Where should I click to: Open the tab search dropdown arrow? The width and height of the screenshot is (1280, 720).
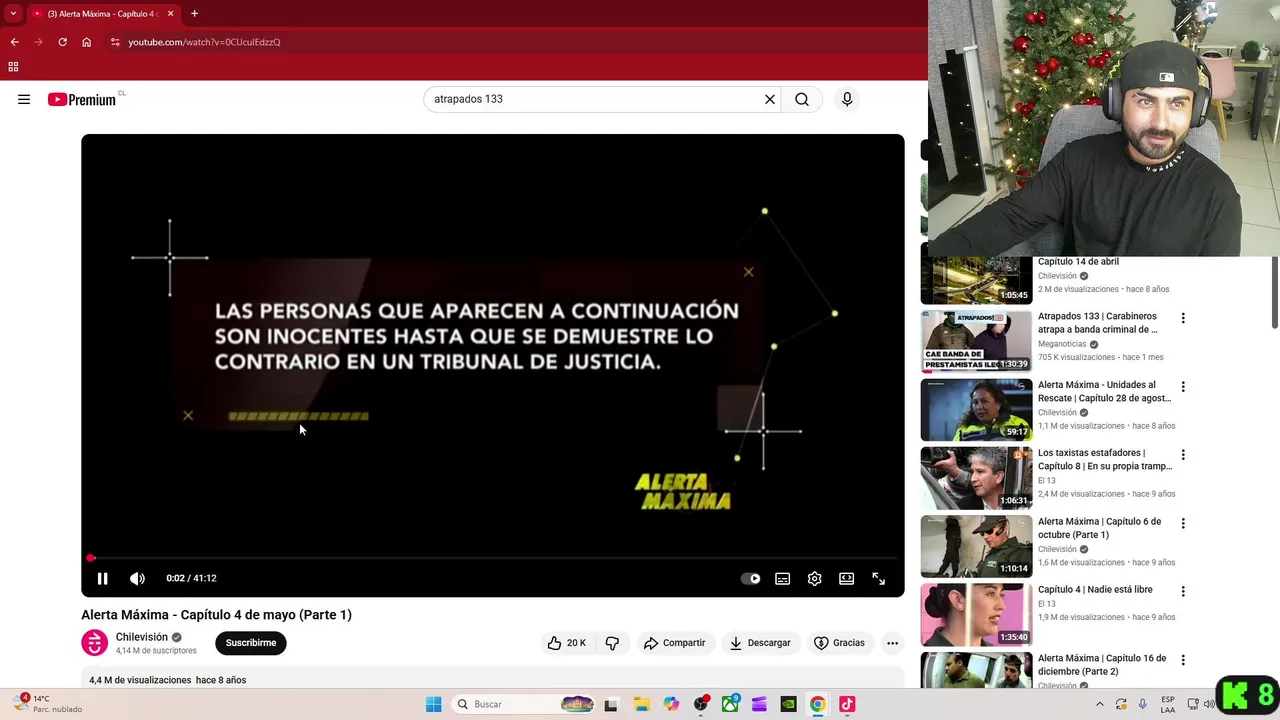(x=12, y=14)
